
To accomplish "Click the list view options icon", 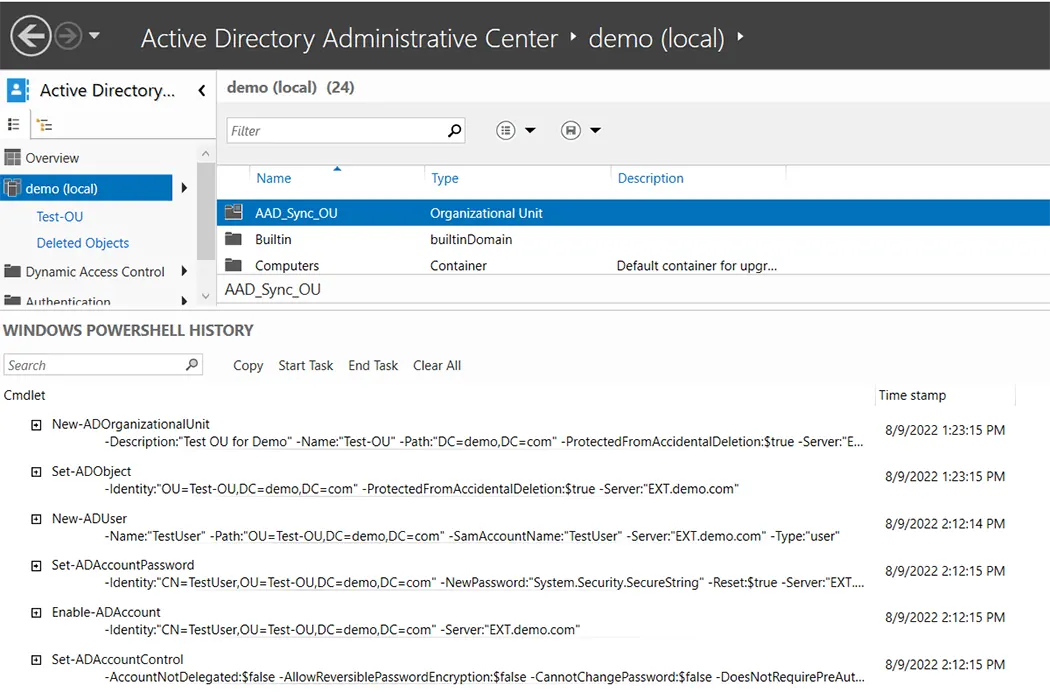I will [506, 130].
